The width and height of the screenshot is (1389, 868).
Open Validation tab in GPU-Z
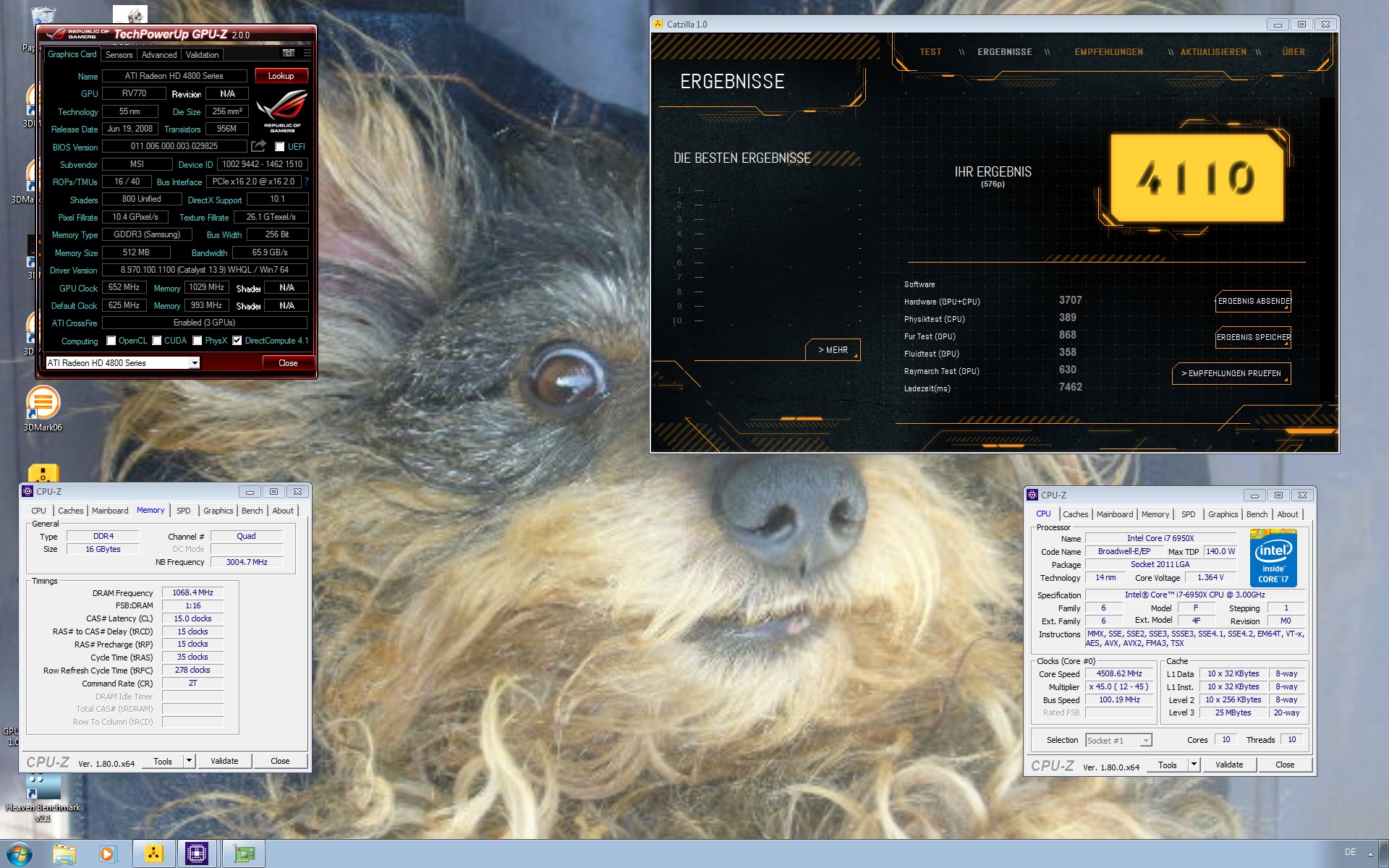pyautogui.click(x=202, y=55)
